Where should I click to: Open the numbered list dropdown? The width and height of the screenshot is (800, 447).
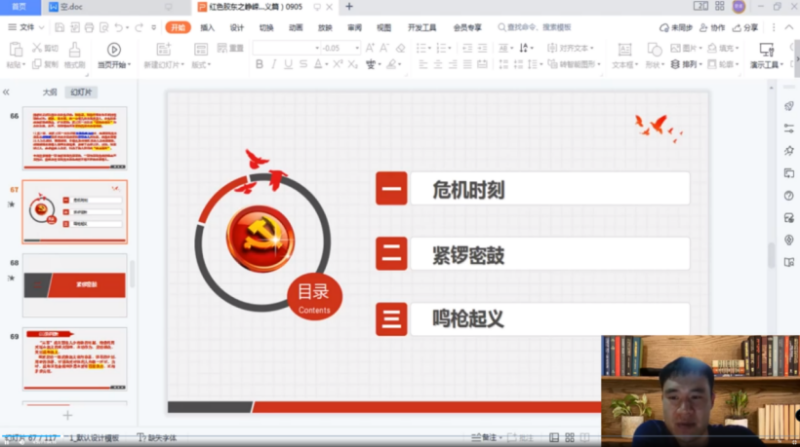[450, 48]
